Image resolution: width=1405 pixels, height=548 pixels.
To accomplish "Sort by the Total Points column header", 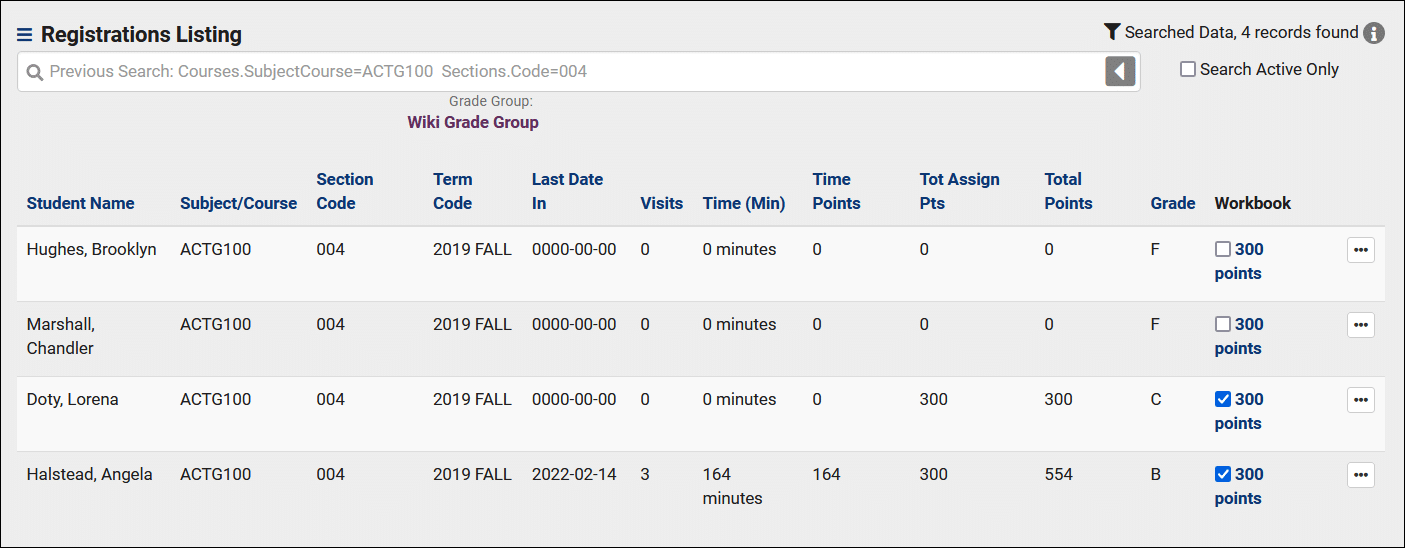I will point(1068,191).
